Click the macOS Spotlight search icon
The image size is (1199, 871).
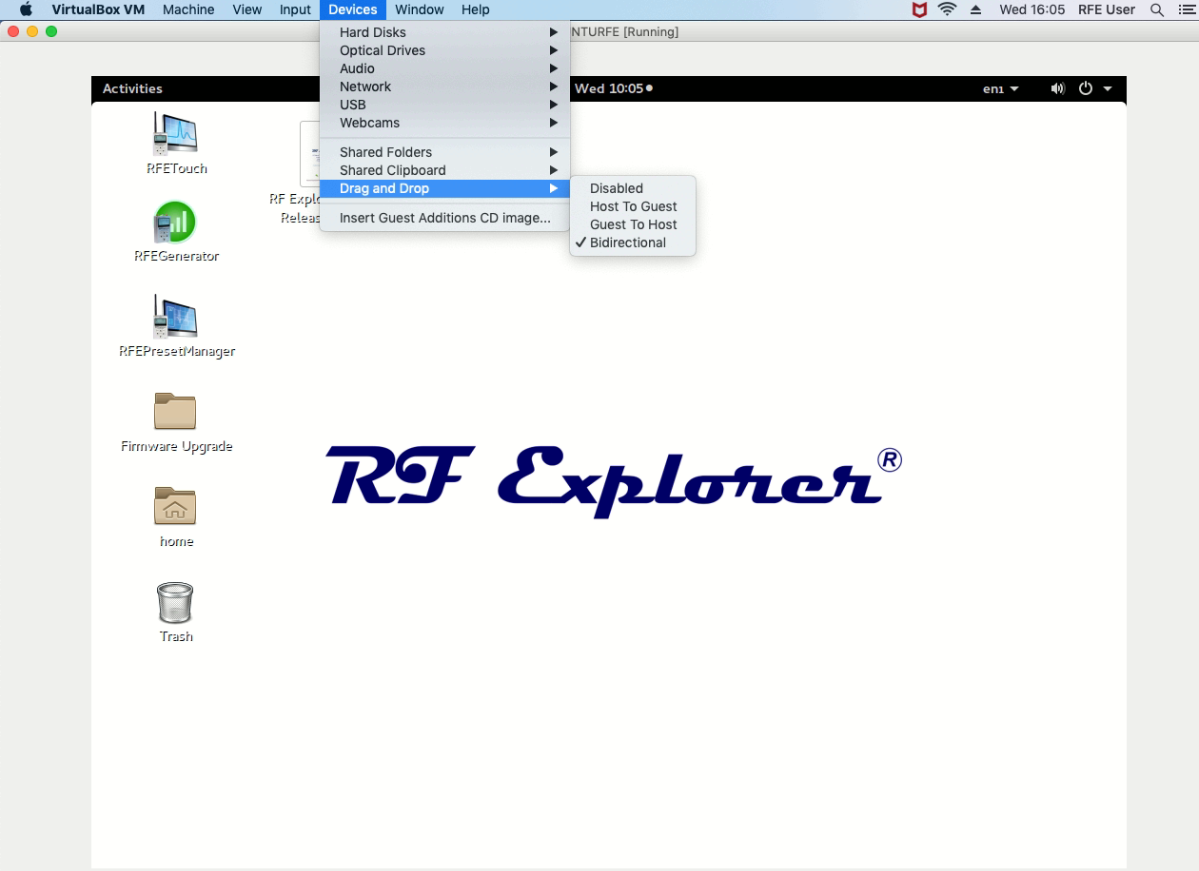click(1157, 10)
